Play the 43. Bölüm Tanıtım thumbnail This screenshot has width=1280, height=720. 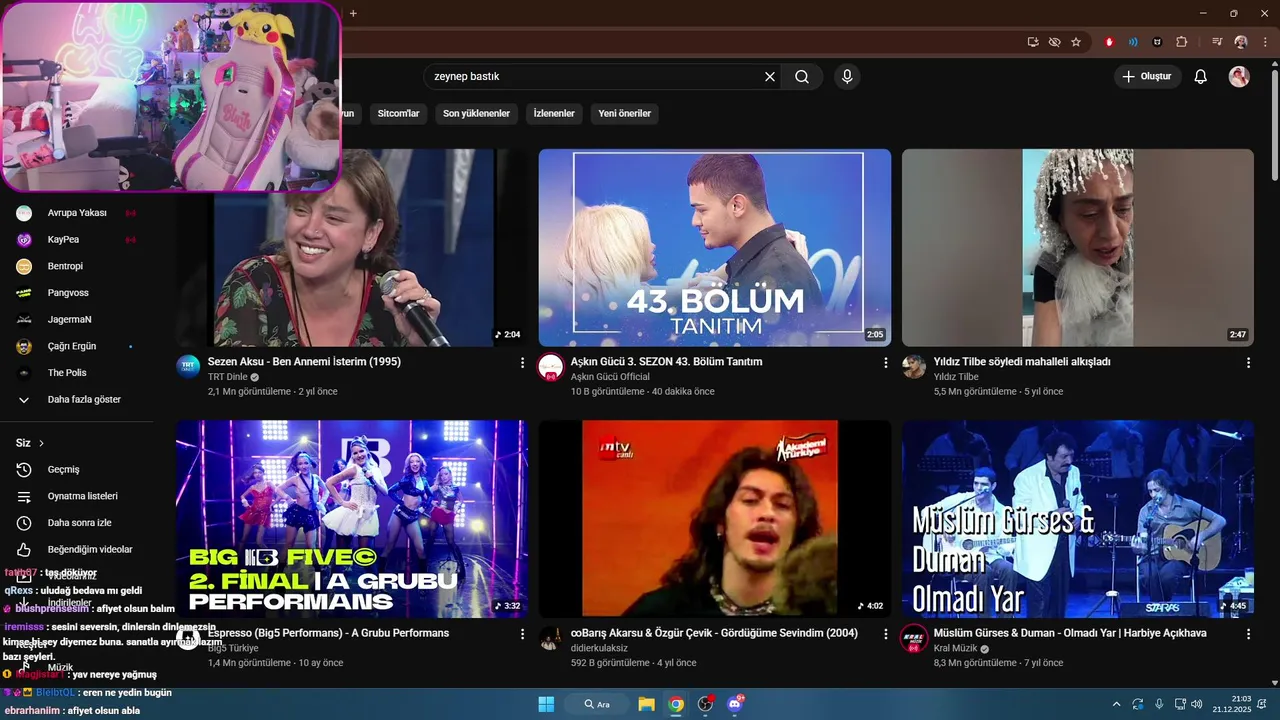[714, 247]
